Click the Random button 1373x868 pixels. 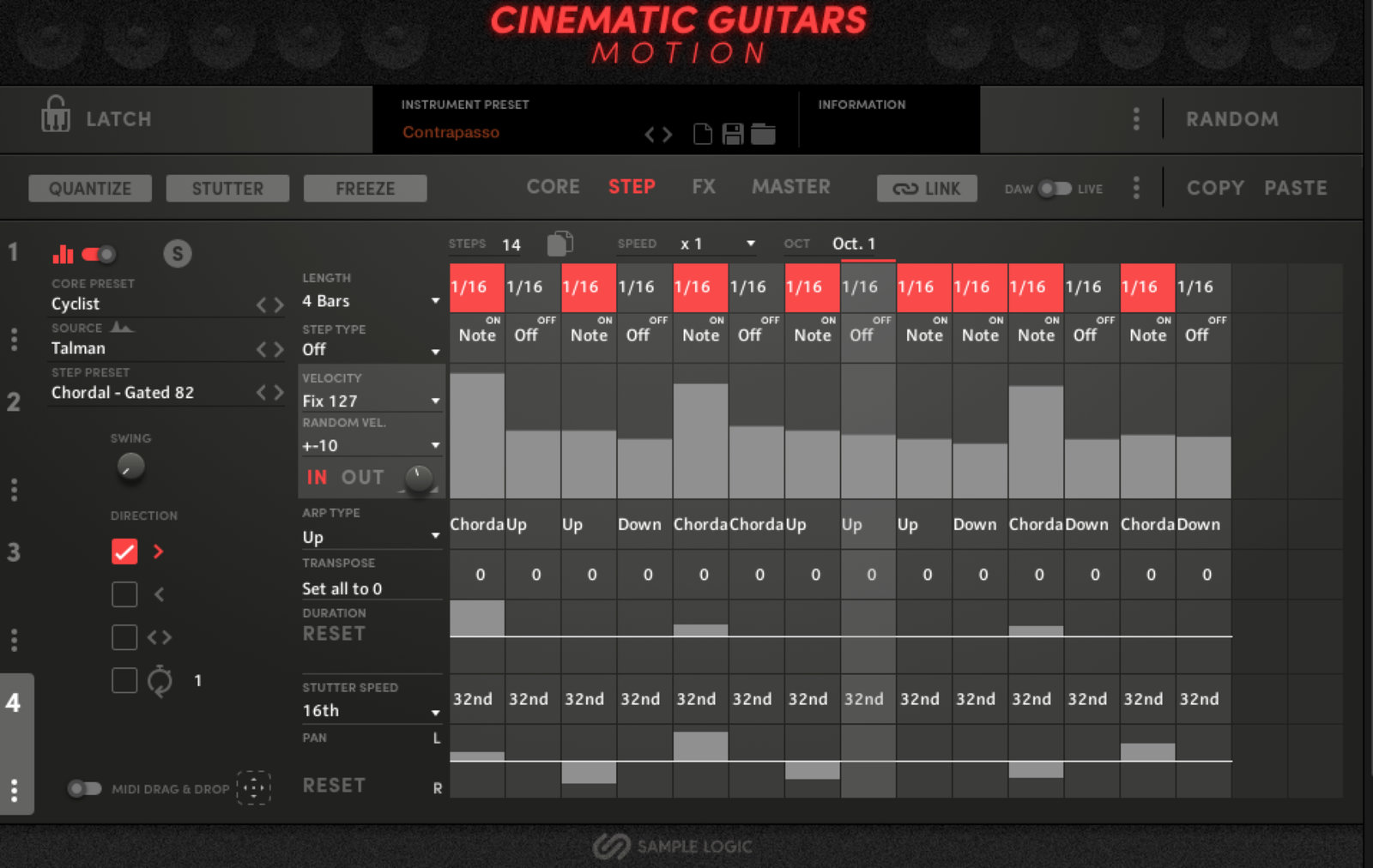pyautogui.click(x=1231, y=119)
